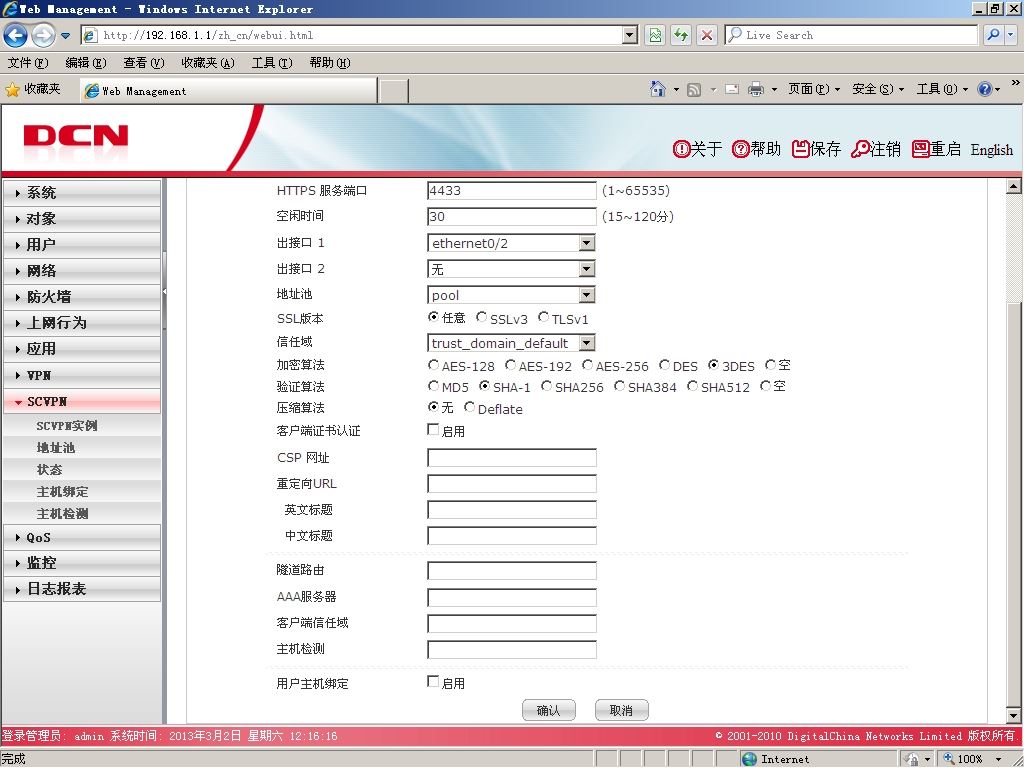Image resolution: width=1024 pixels, height=768 pixels.
Task: Select SSLv3 for SSL版本
Action: point(481,317)
